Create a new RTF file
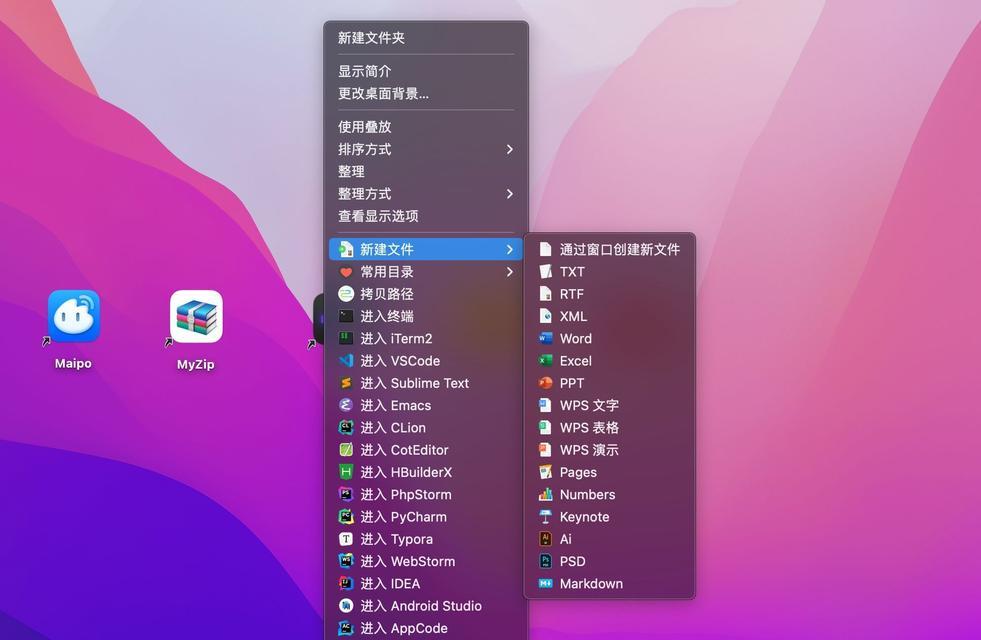This screenshot has height=640, width=981. [609, 294]
